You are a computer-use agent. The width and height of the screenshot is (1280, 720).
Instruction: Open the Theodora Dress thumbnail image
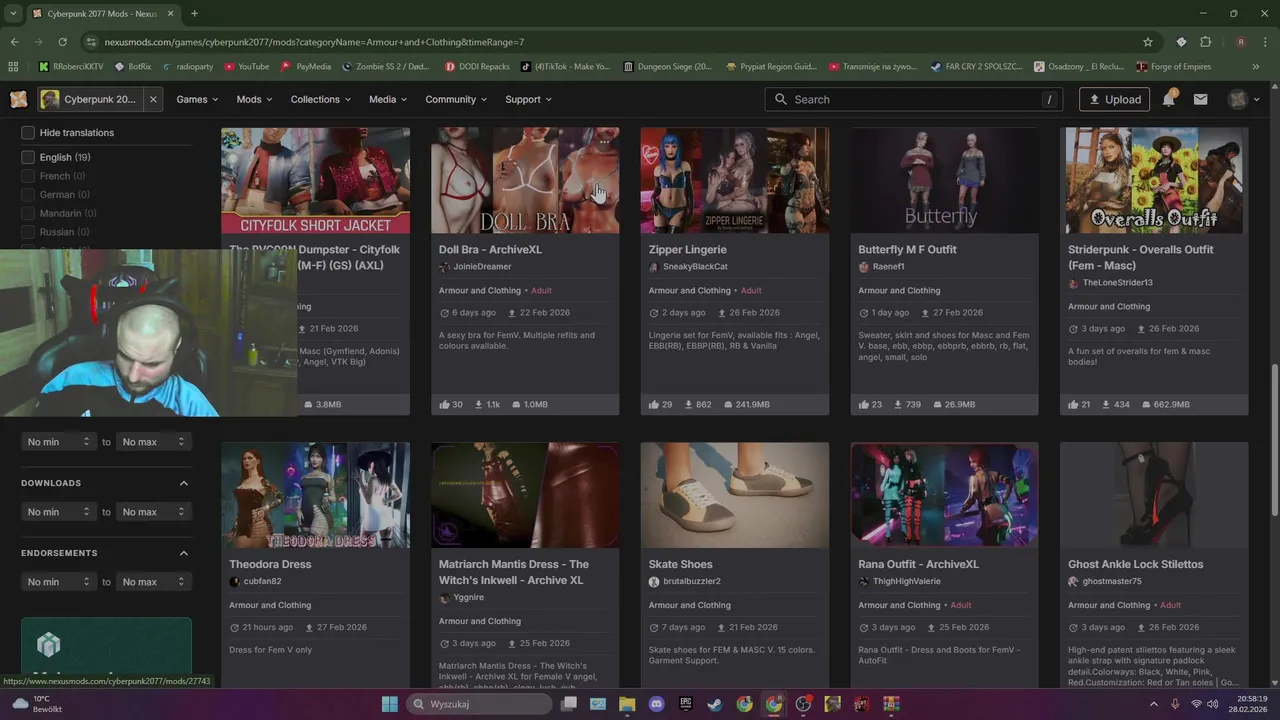(x=315, y=495)
